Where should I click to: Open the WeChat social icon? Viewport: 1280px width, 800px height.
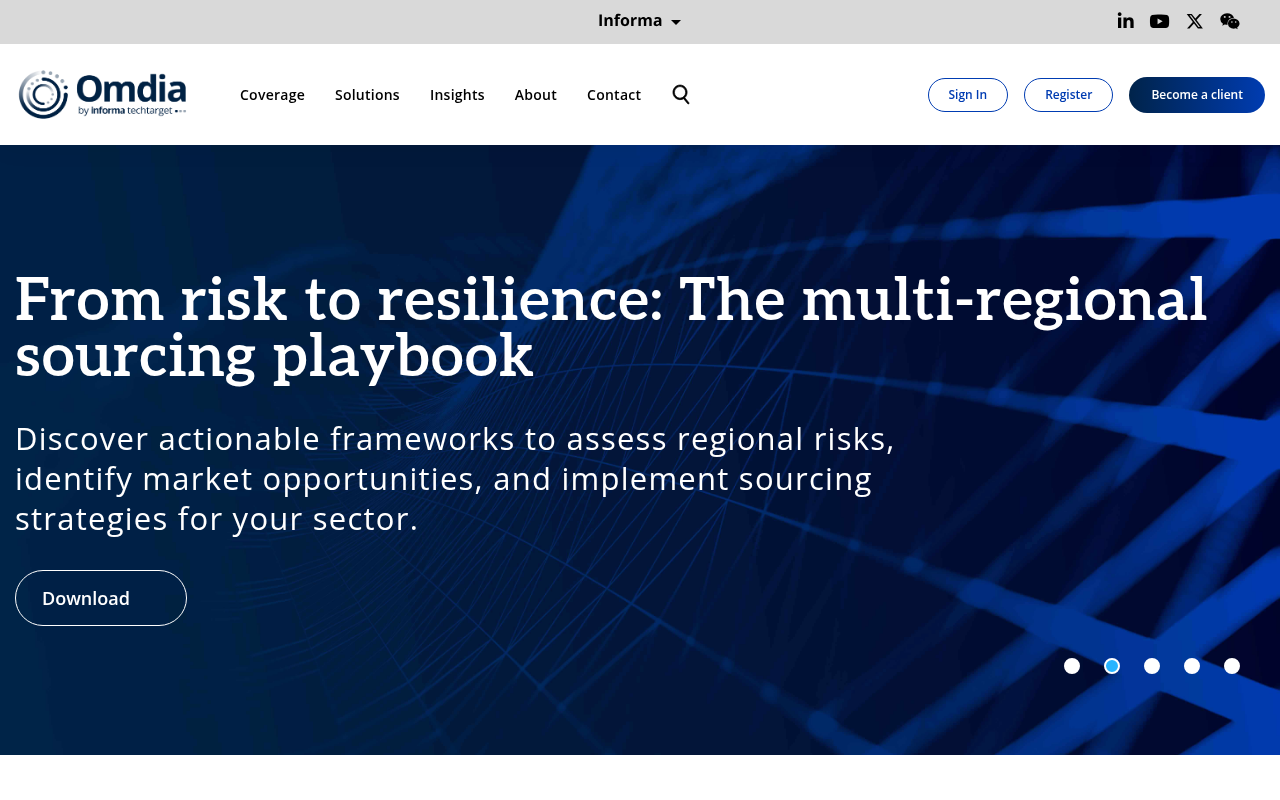[x=1230, y=21]
